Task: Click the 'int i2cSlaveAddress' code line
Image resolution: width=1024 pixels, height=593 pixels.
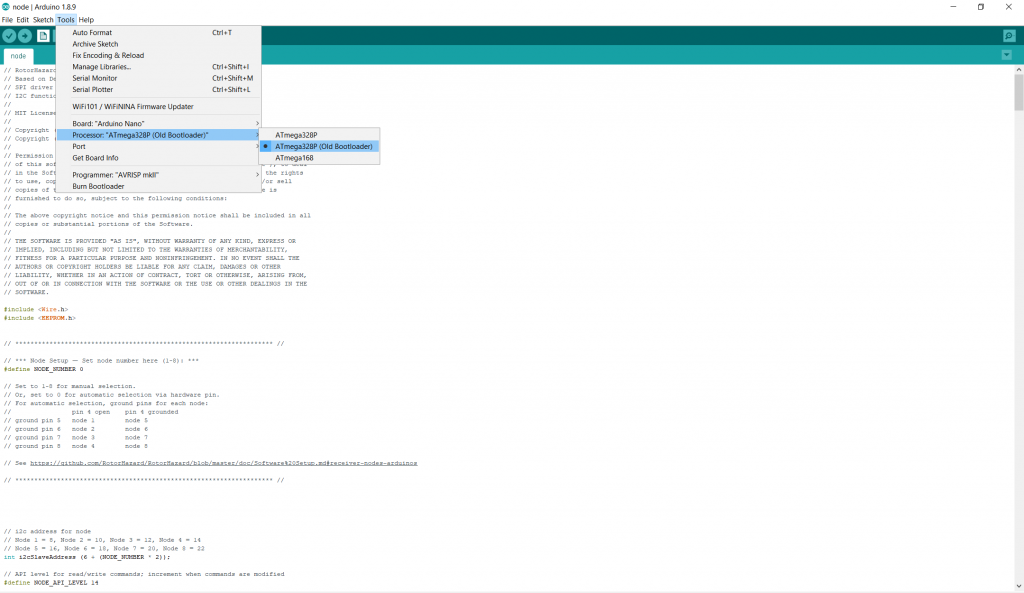Action: [x=87, y=557]
